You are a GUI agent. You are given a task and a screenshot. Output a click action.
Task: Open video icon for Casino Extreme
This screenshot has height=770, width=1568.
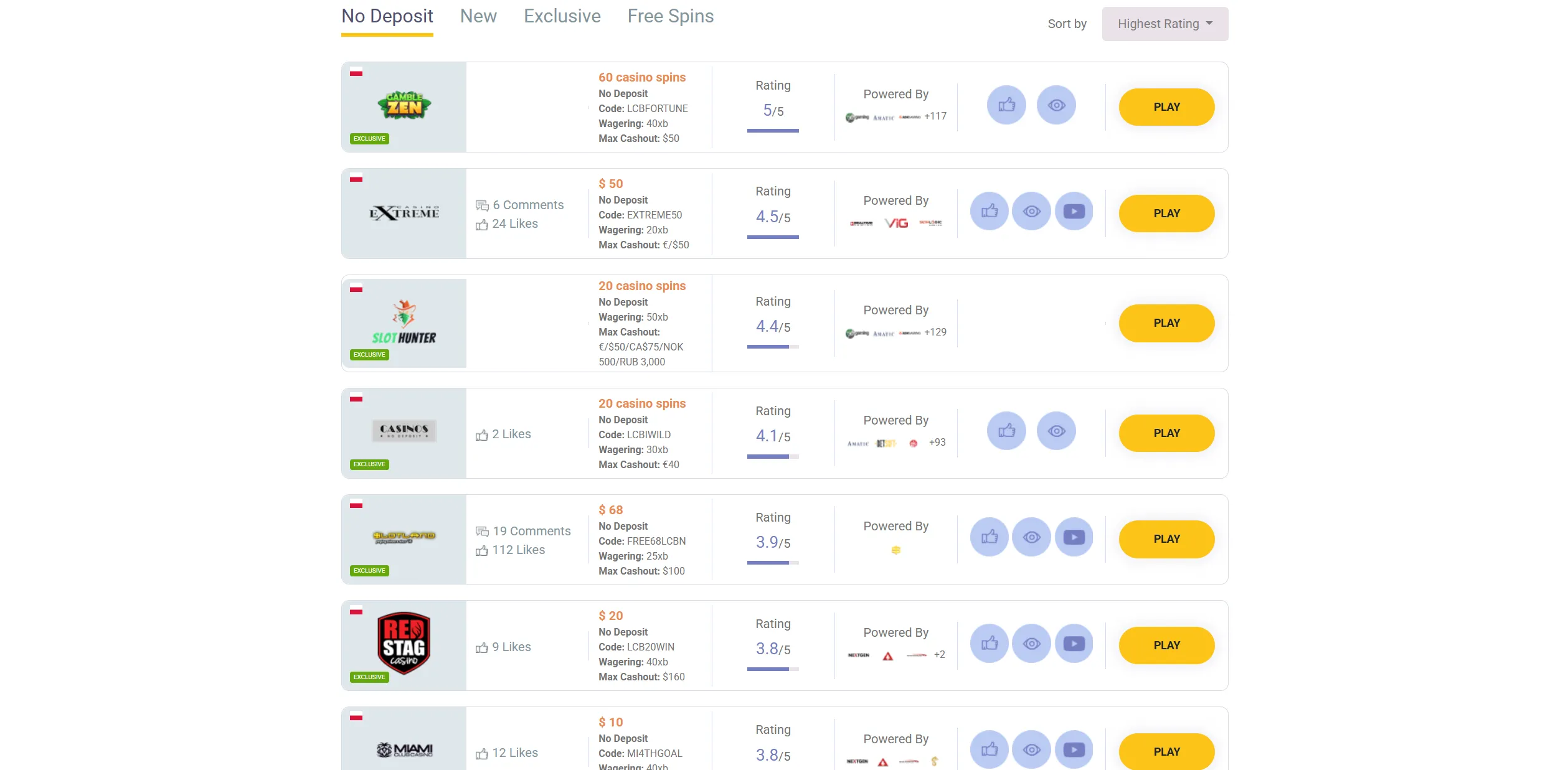pos(1074,212)
